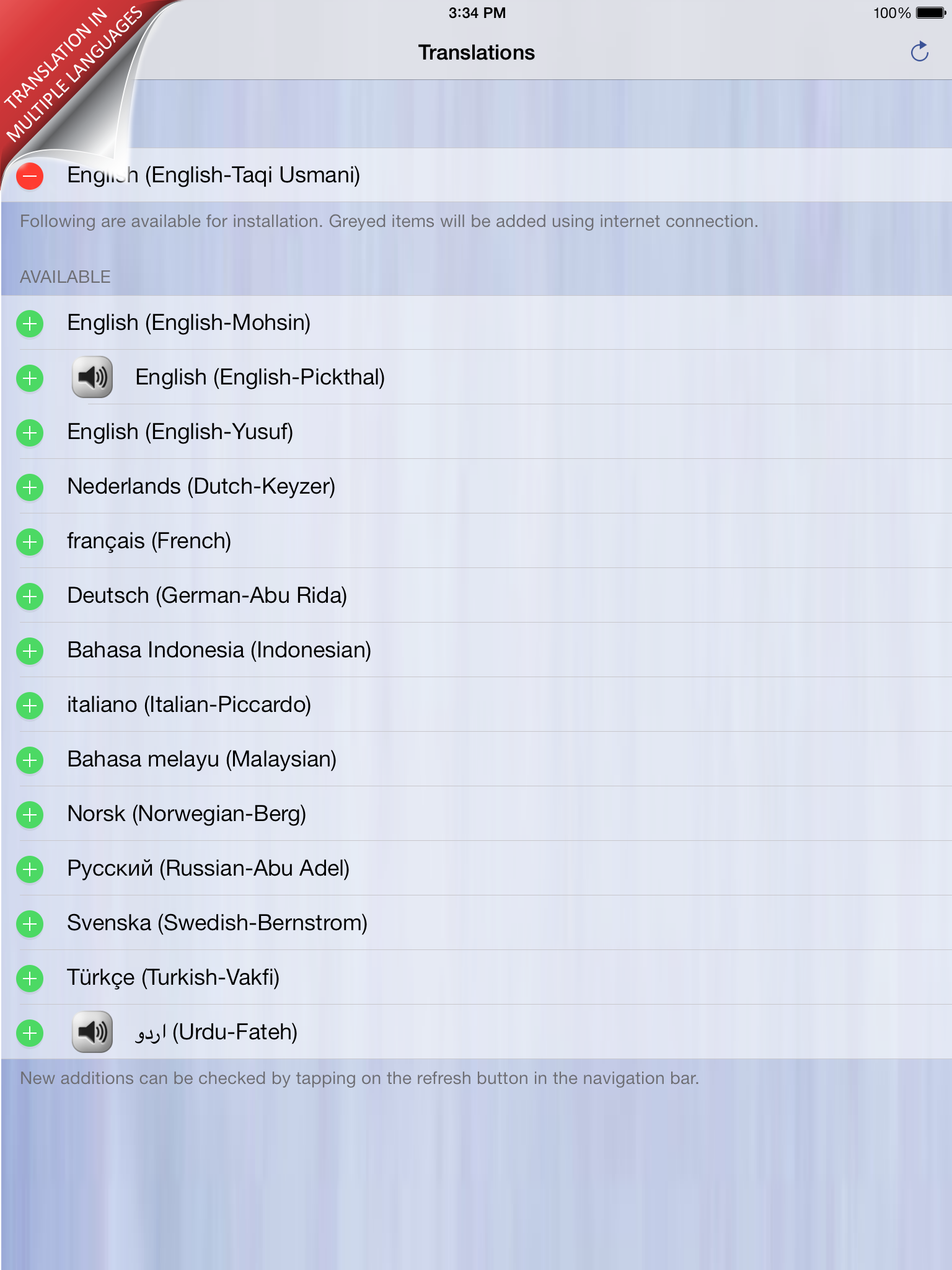Image resolution: width=952 pixels, height=1270 pixels.
Task: Add Malaysian translation with green plus
Action: 30,760
